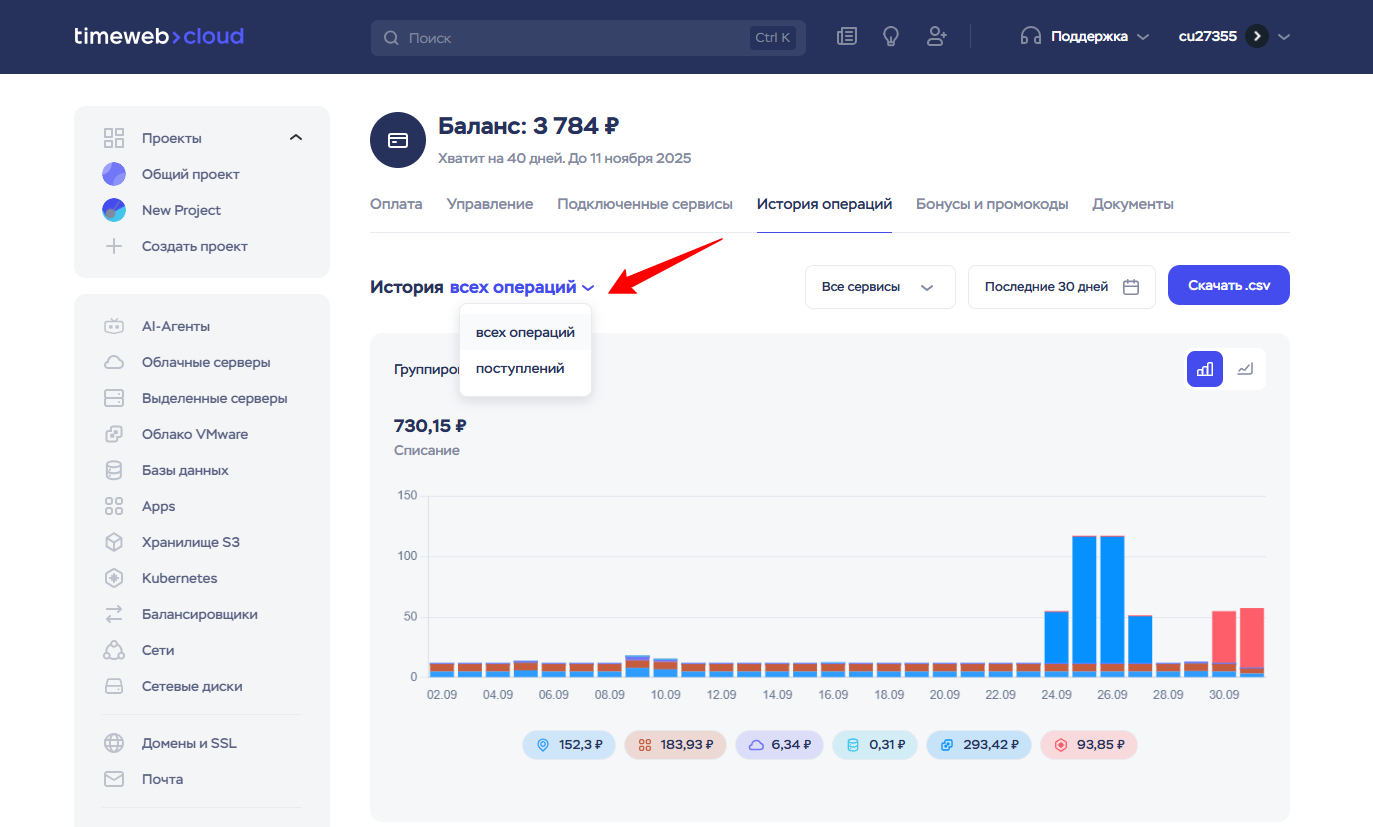This screenshot has width=1373, height=827.
Task: Toggle the red 93,85 ₽ legend chip
Action: point(1088,744)
